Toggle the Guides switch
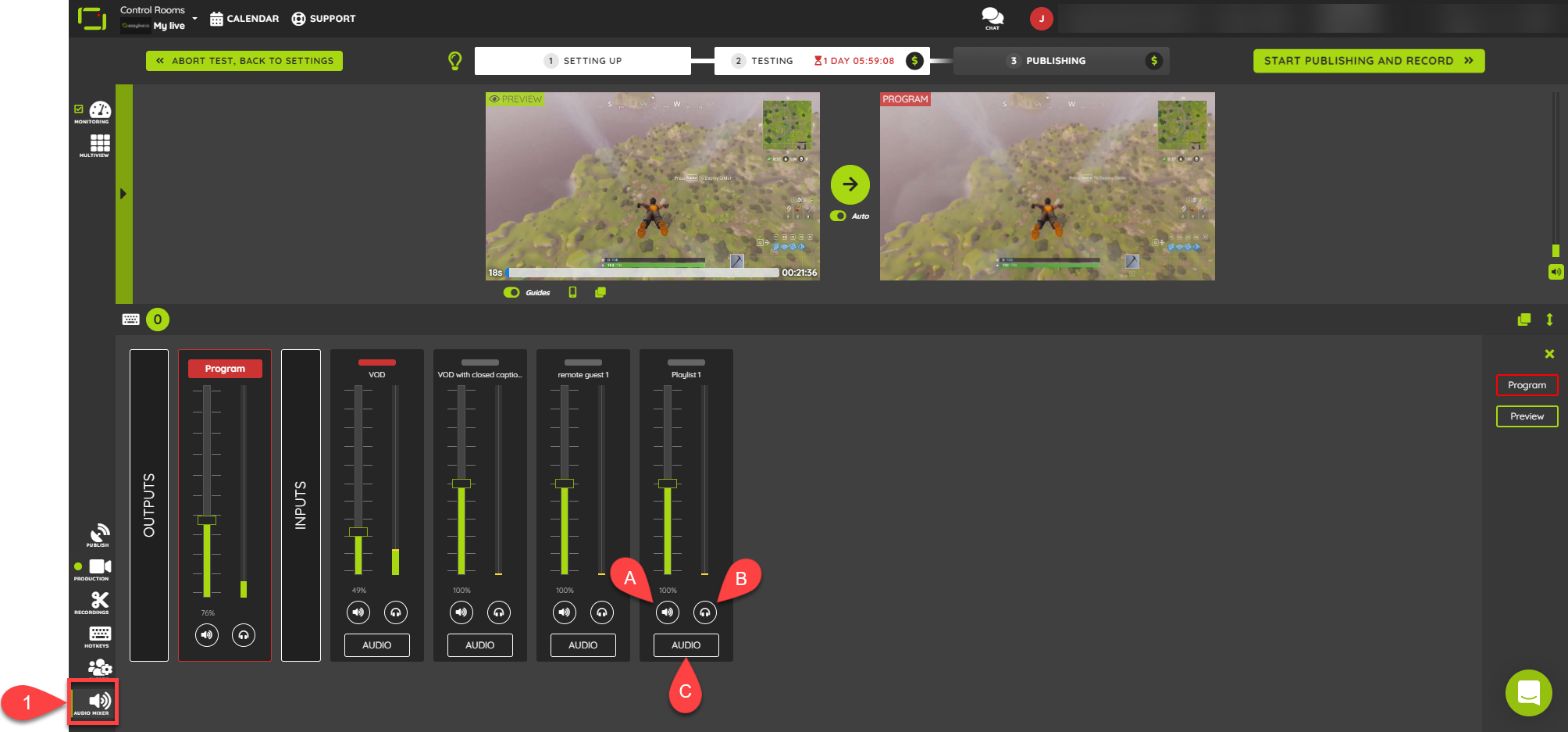The image size is (1568, 732). [x=511, y=292]
